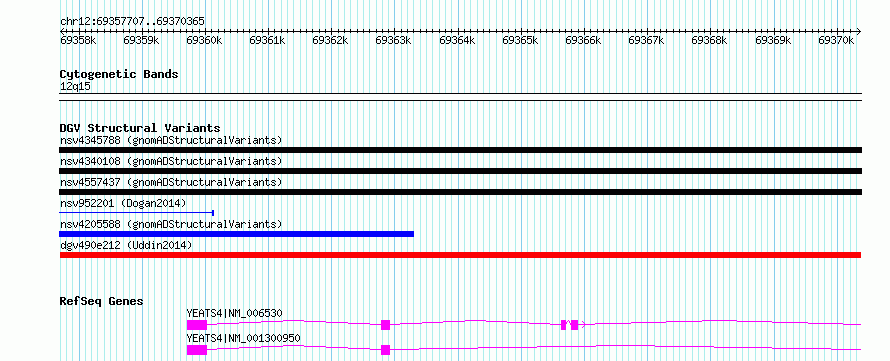
Task: Select the 12q15 cytogenetic band label
Action: (x=75, y=87)
